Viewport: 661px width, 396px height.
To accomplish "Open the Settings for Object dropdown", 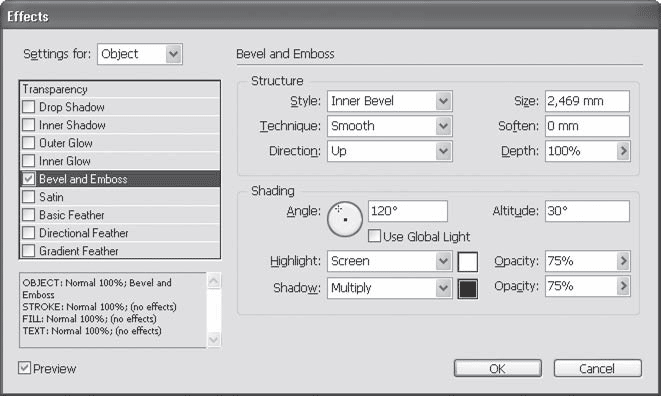I will click(x=140, y=54).
